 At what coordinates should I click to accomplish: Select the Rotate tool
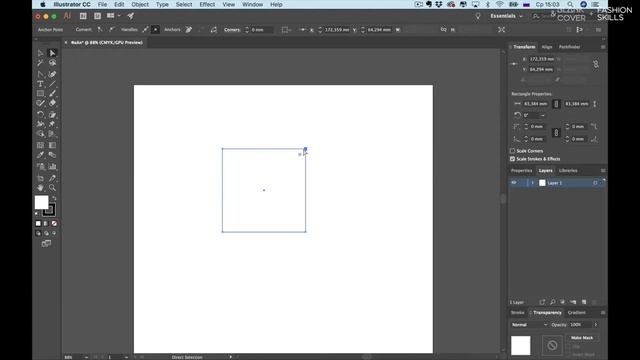tap(40, 114)
